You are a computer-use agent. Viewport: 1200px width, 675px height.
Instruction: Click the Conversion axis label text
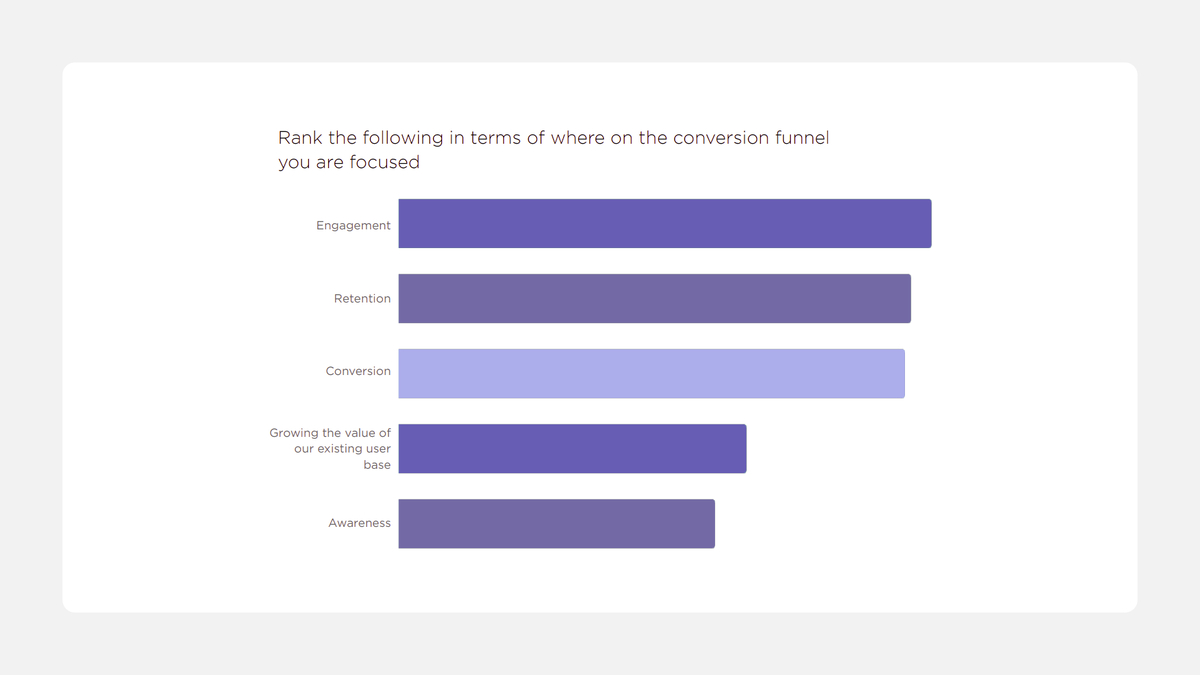pos(358,371)
